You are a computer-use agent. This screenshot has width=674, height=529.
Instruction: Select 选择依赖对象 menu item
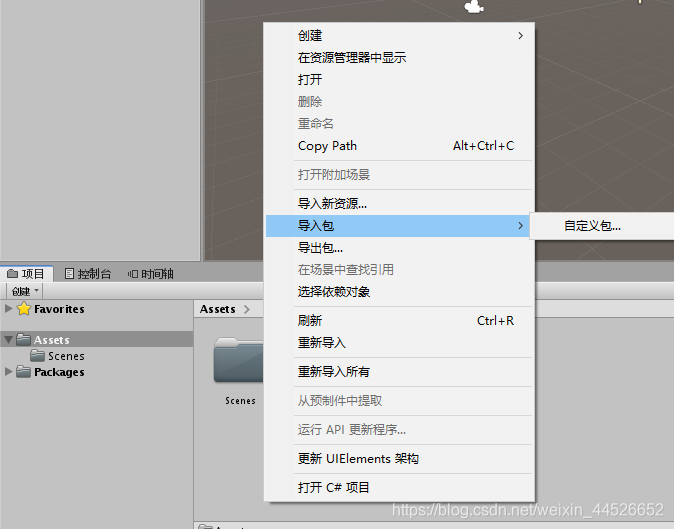click(x=400, y=292)
